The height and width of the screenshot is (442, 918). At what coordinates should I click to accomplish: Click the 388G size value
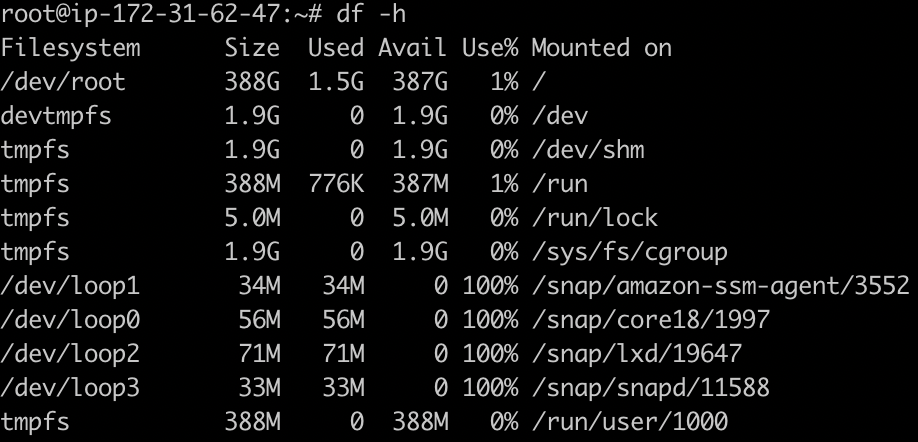pos(252,82)
